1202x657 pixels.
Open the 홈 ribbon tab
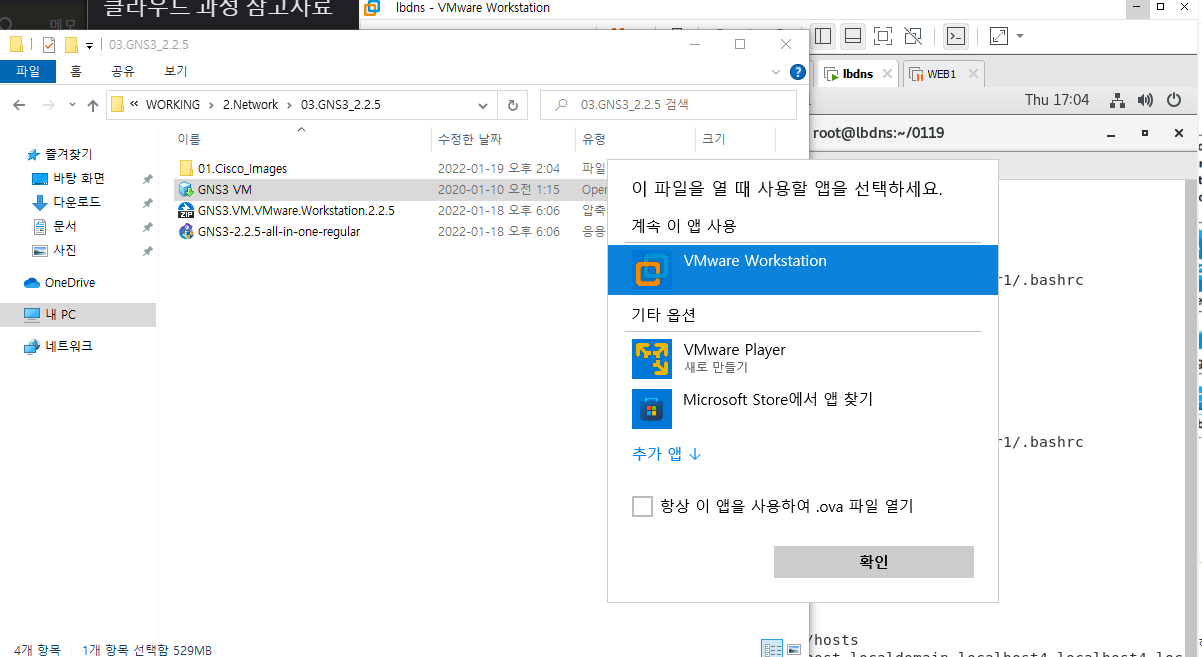(76, 71)
